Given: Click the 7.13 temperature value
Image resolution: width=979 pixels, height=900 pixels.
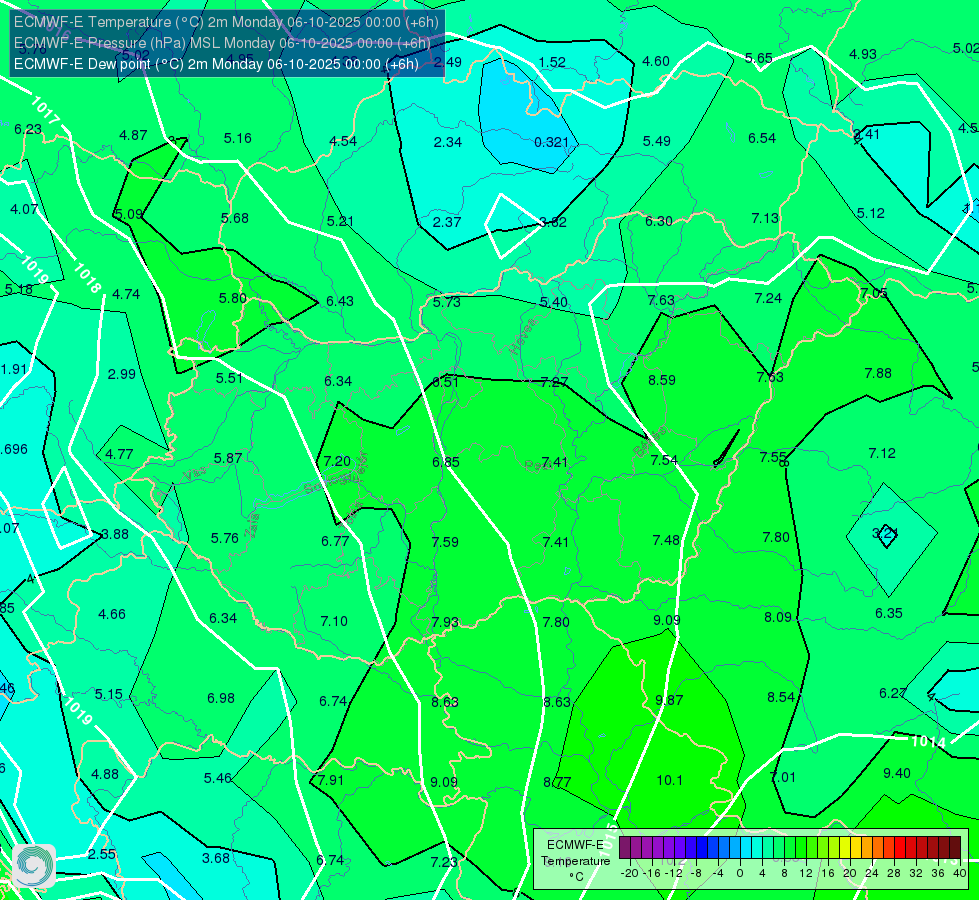Looking at the screenshot, I should tap(765, 218).
